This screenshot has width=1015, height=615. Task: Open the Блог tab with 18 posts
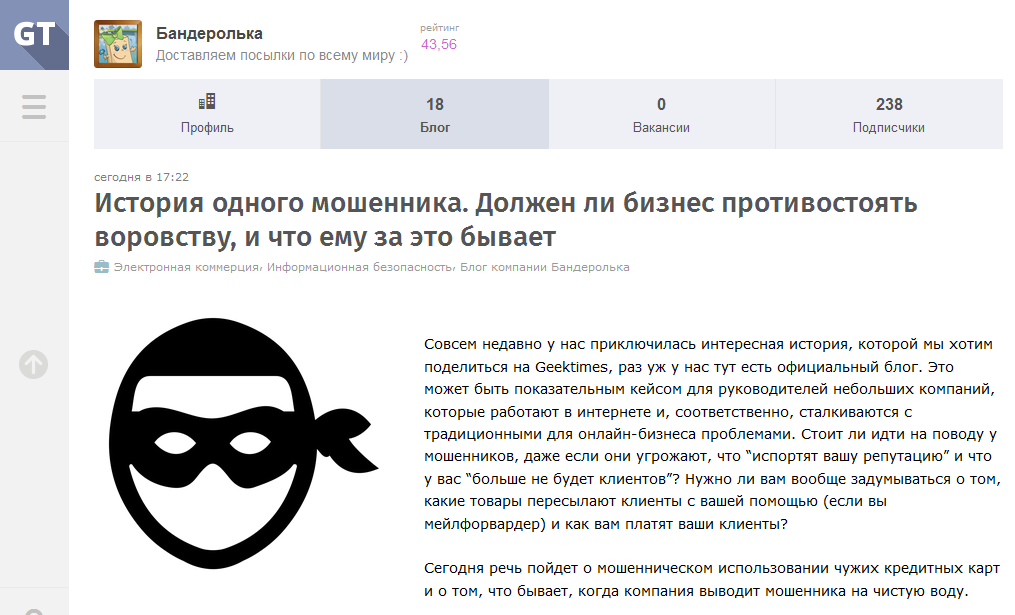(x=434, y=114)
